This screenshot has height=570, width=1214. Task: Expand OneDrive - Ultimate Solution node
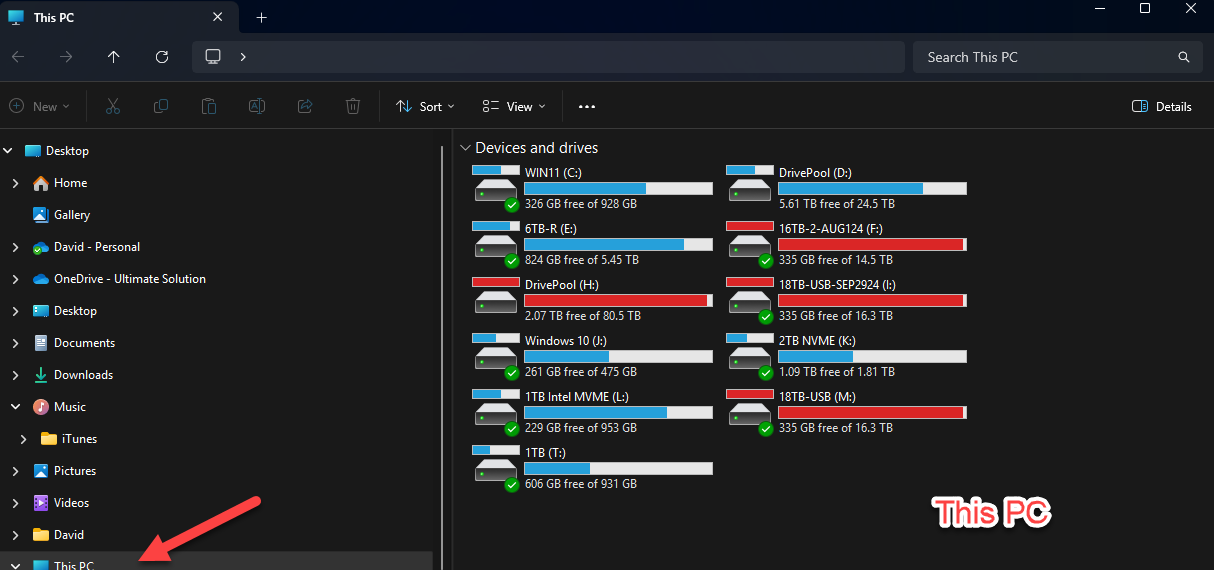(x=15, y=279)
